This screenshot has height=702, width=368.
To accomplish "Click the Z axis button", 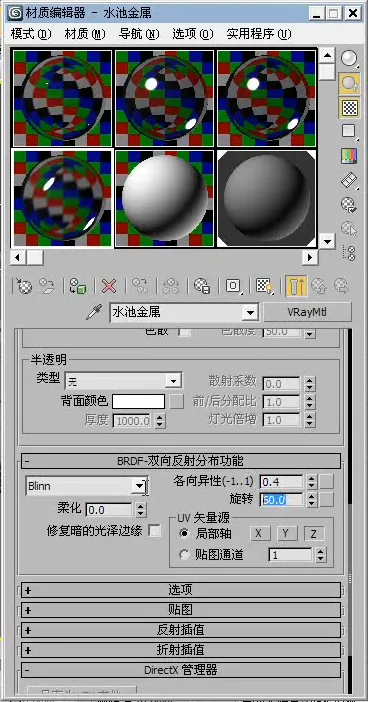I will click(x=314, y=533).
